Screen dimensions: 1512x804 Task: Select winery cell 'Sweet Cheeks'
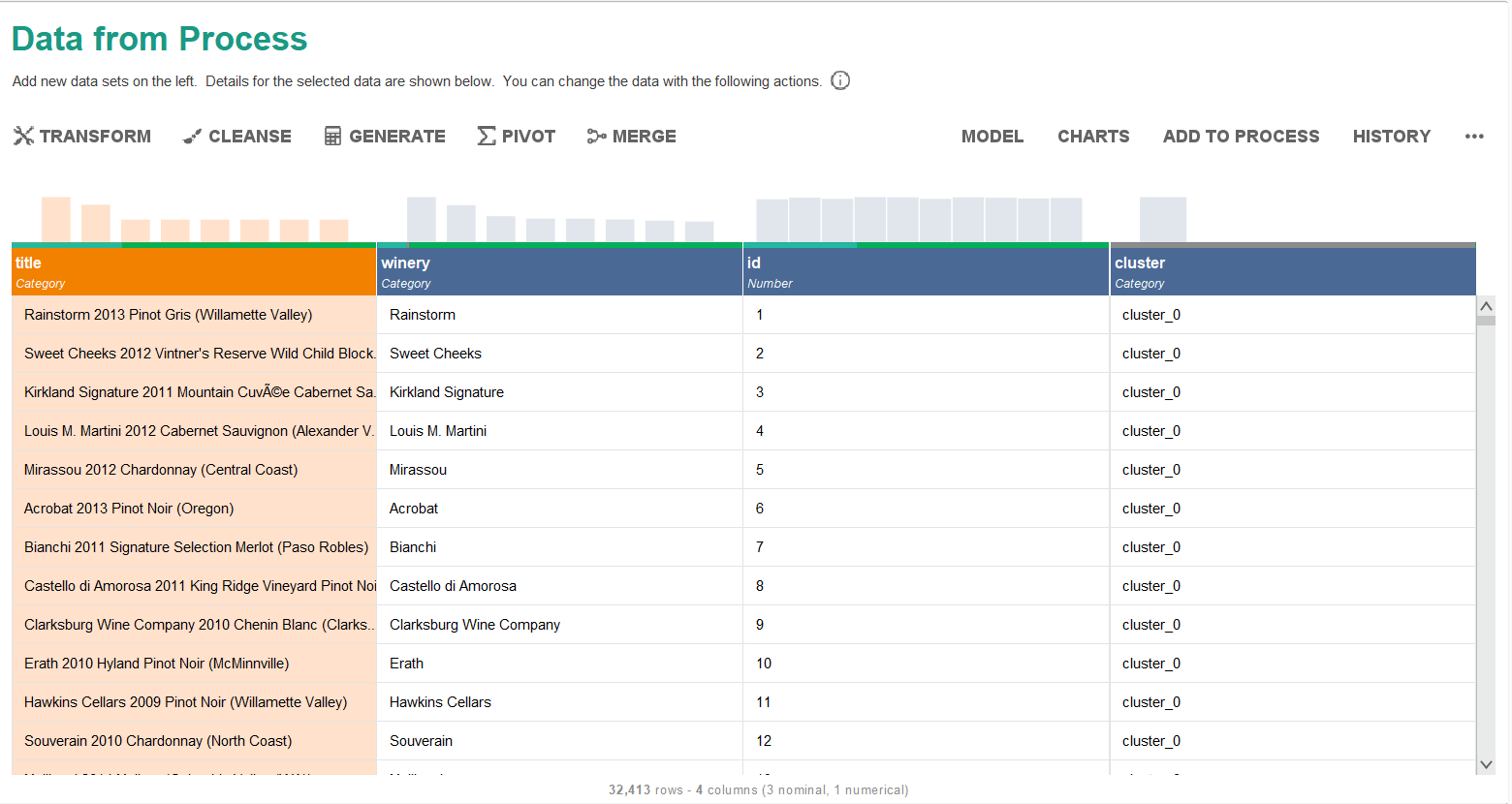(x=559, y=354)
